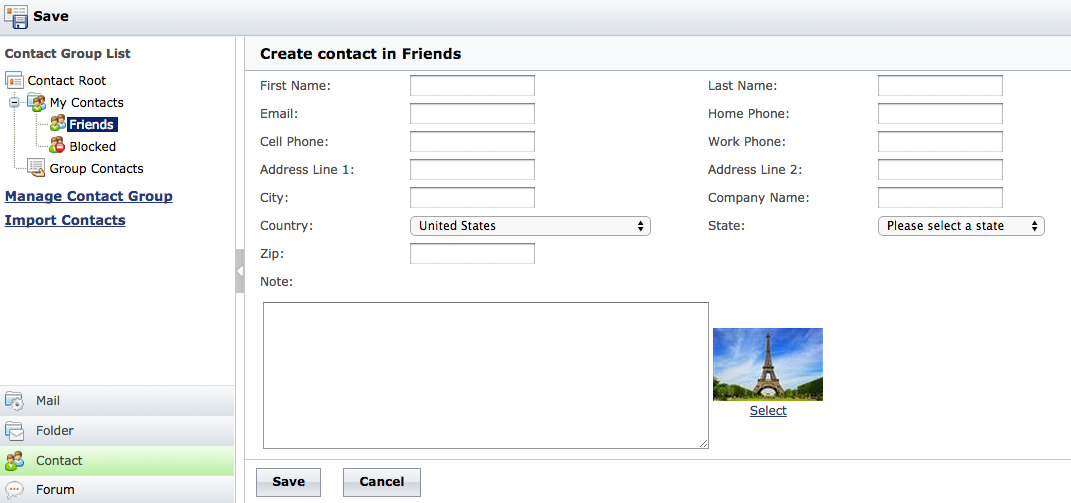Click the Save floppy disk icon in toolbar
Screen dimensions: 1071x503
click(16, 17)
